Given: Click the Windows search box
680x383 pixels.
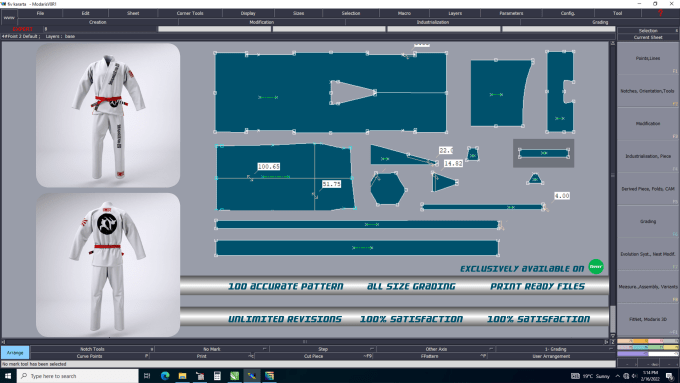Looking at the screenshot, I should click(78, 376).
